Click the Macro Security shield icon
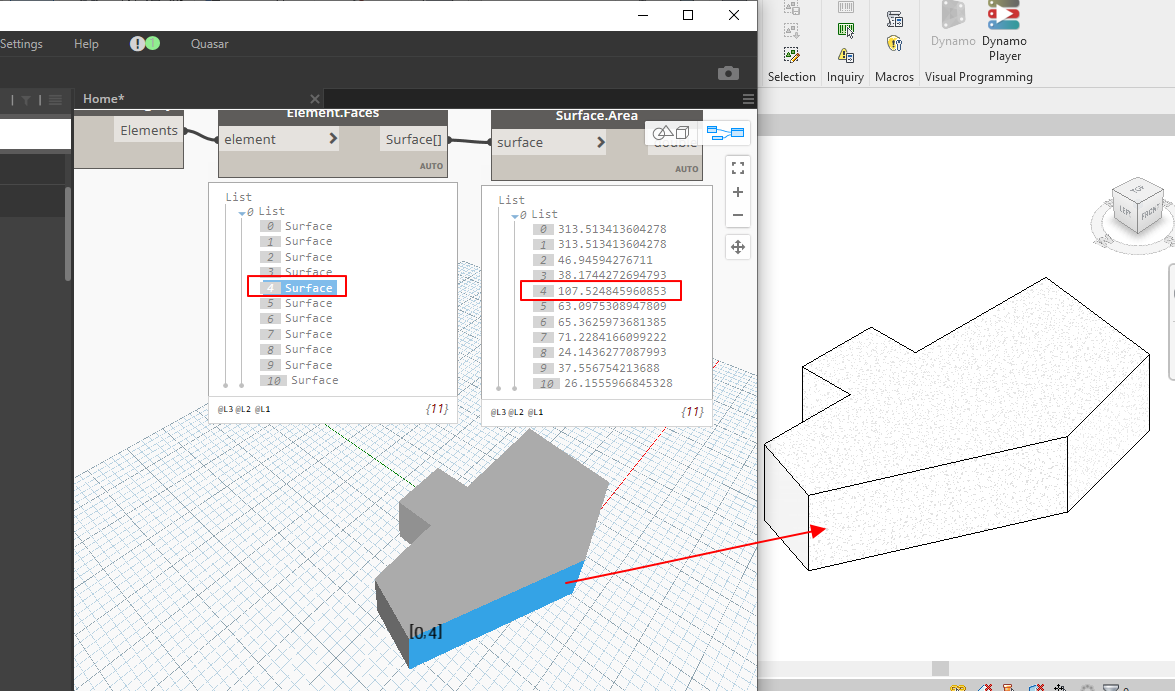 click(895, 45)
